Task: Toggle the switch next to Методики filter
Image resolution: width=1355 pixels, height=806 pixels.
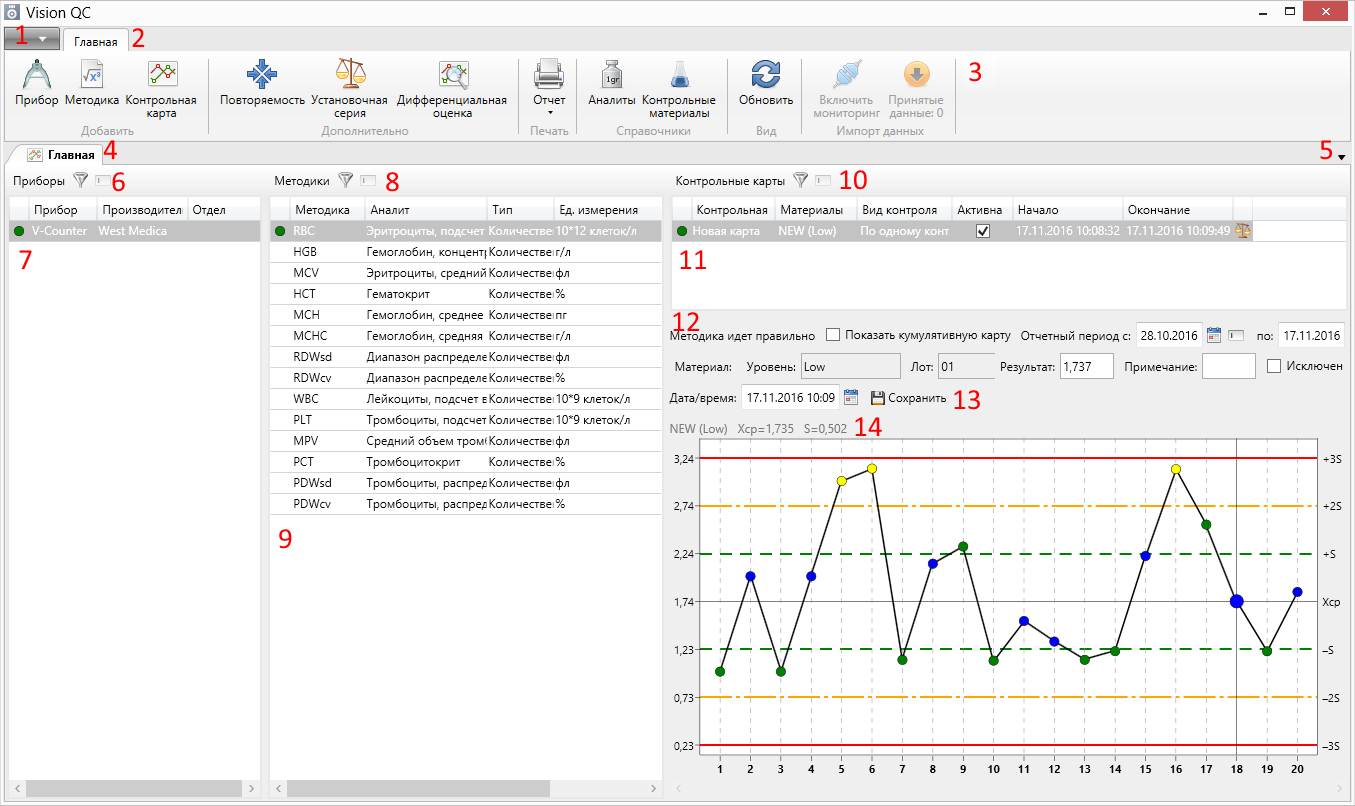Action: (x=369, y=181)
